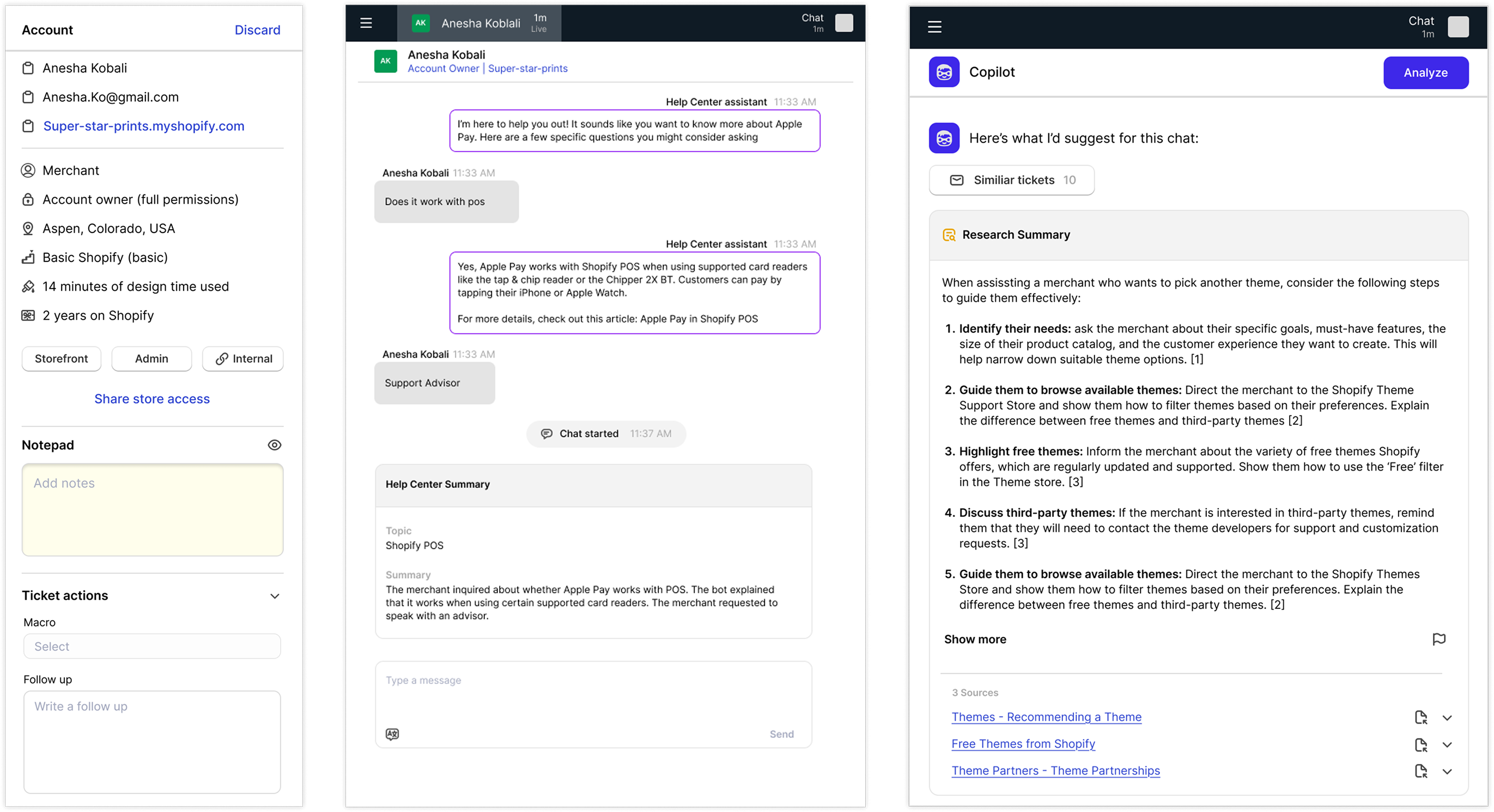The image size is (1494, 812).
Task: Click the location pin icon for Aspen
Action: pos(28,228)
